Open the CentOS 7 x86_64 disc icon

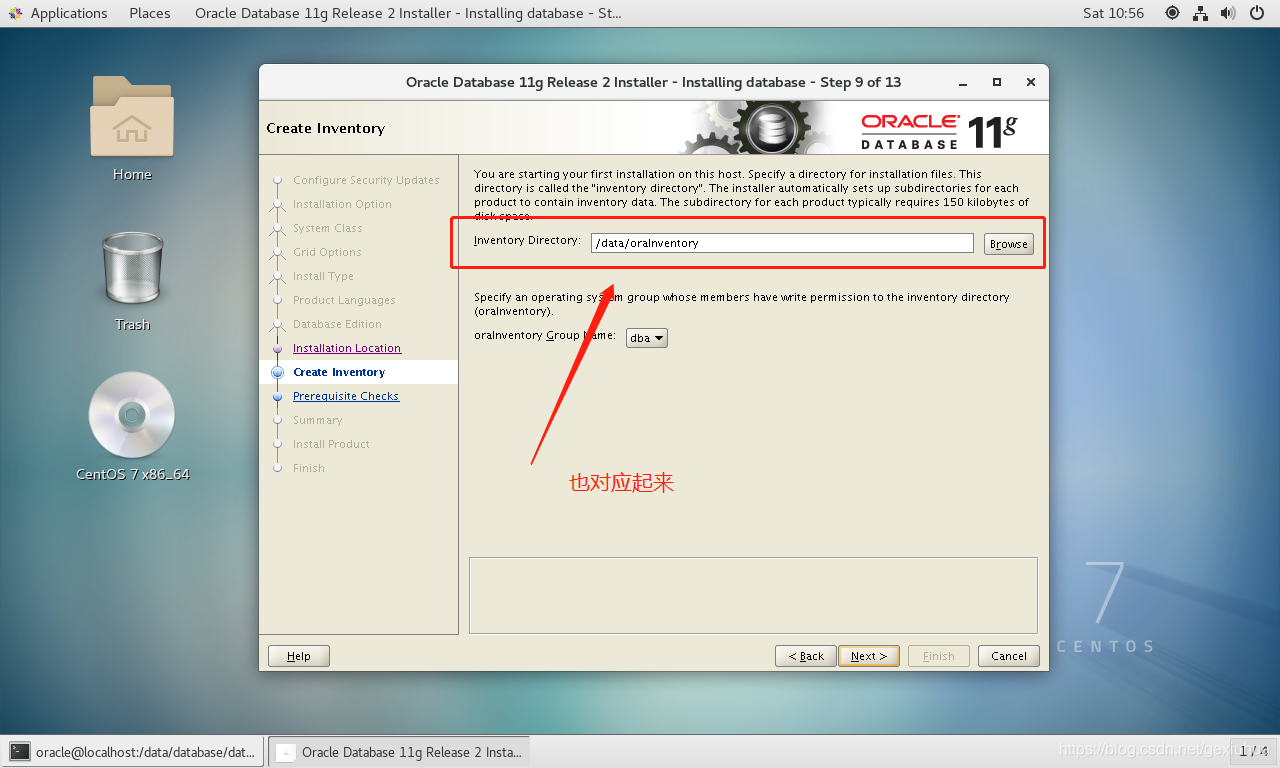(x=132, y=415)
